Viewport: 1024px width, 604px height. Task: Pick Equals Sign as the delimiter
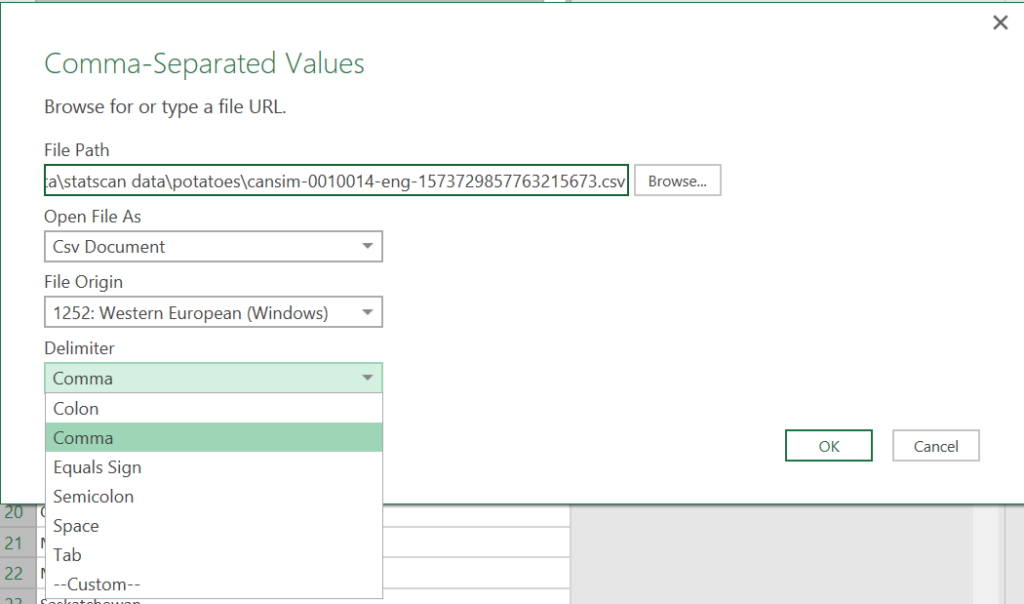[213, 467]
